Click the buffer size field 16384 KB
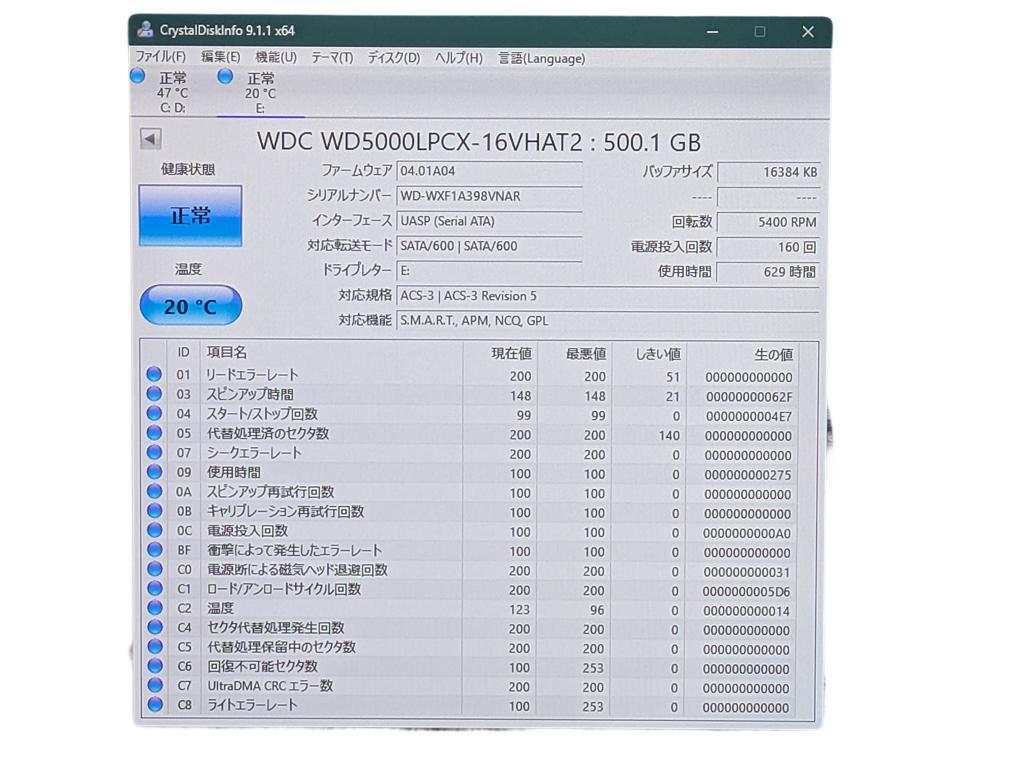 point(768,172)
